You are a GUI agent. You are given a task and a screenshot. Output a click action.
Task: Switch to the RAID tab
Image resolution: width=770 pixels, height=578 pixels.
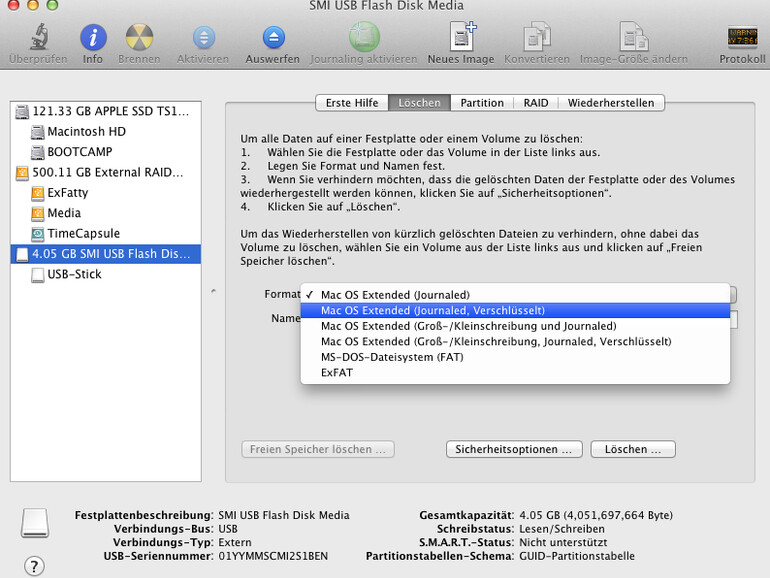536,103
